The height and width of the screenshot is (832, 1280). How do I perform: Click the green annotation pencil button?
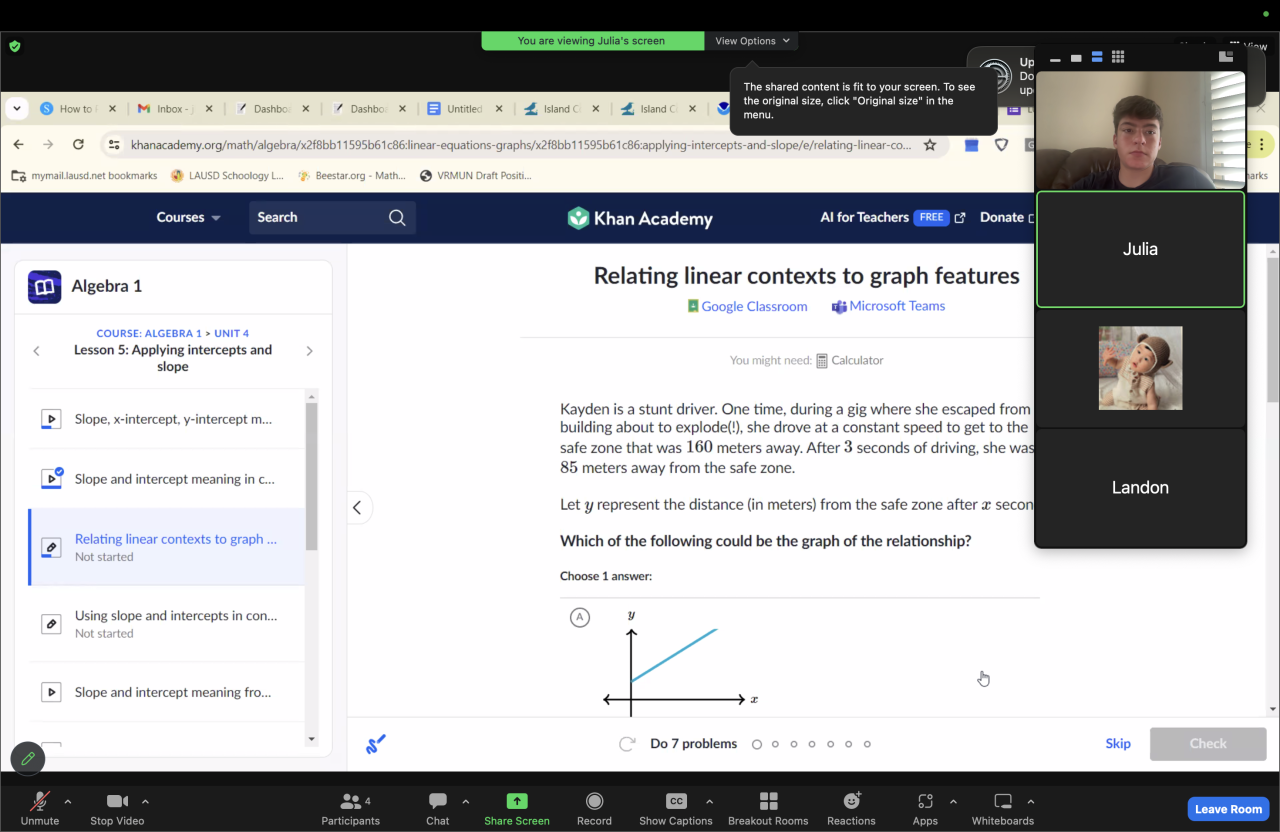click(28, 759)
